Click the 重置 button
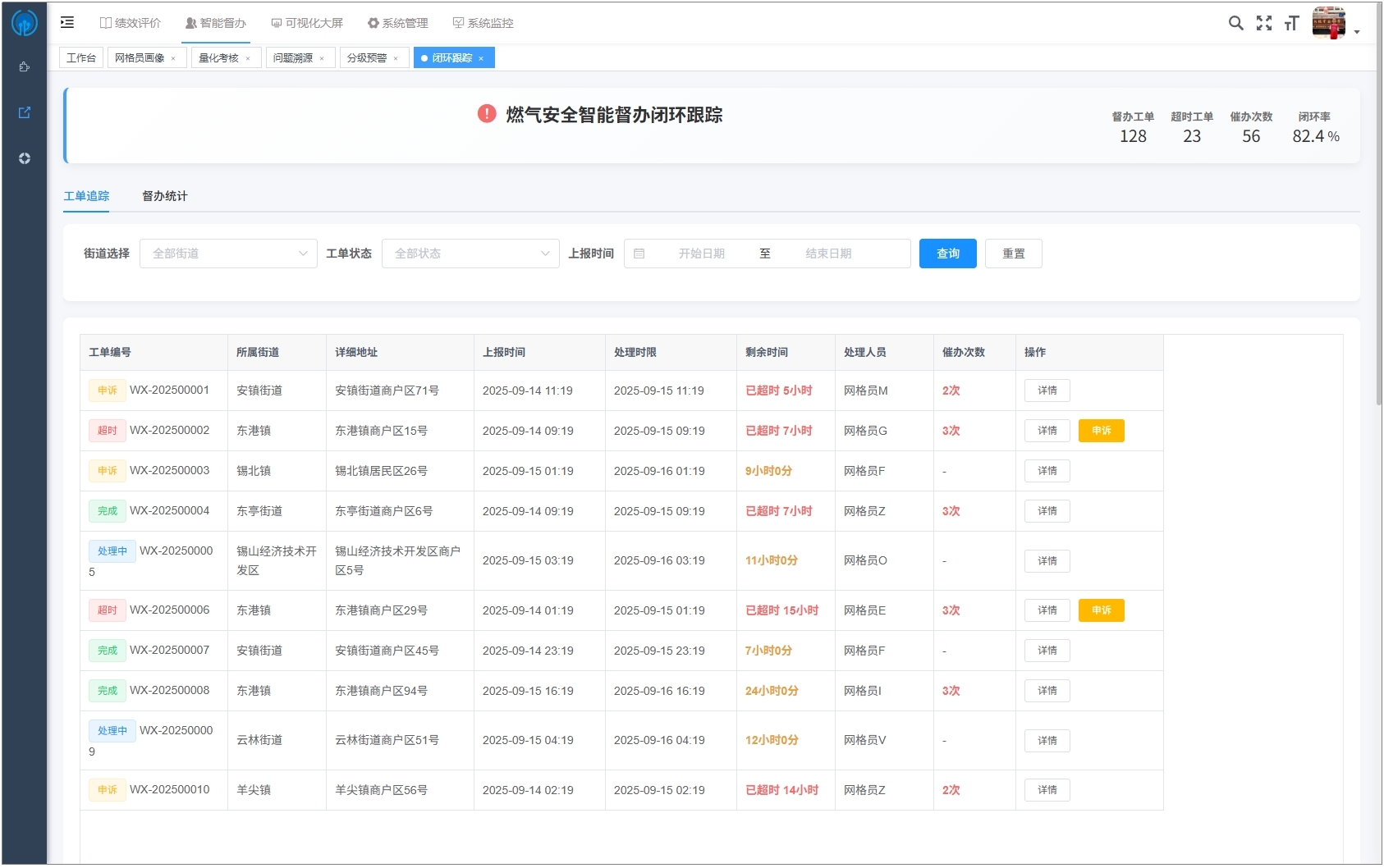 [x=1013, y=254]
